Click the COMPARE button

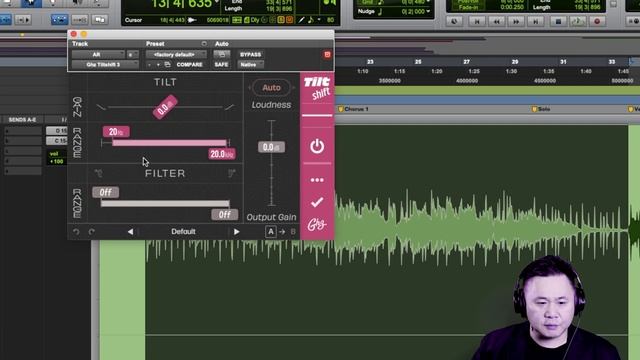[189, 64]
